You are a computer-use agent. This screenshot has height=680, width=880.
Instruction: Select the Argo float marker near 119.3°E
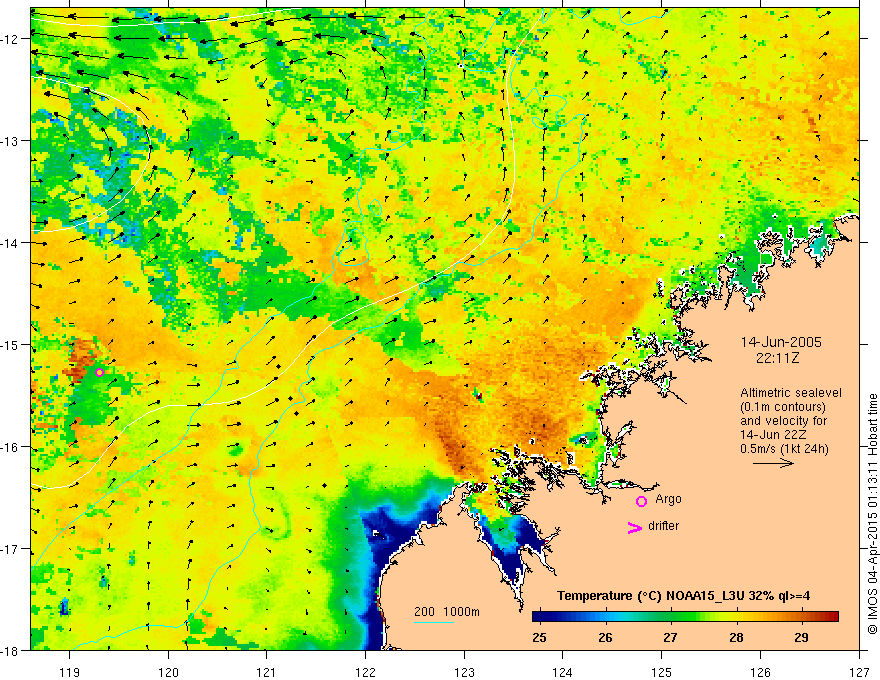(x=99, y=372)
